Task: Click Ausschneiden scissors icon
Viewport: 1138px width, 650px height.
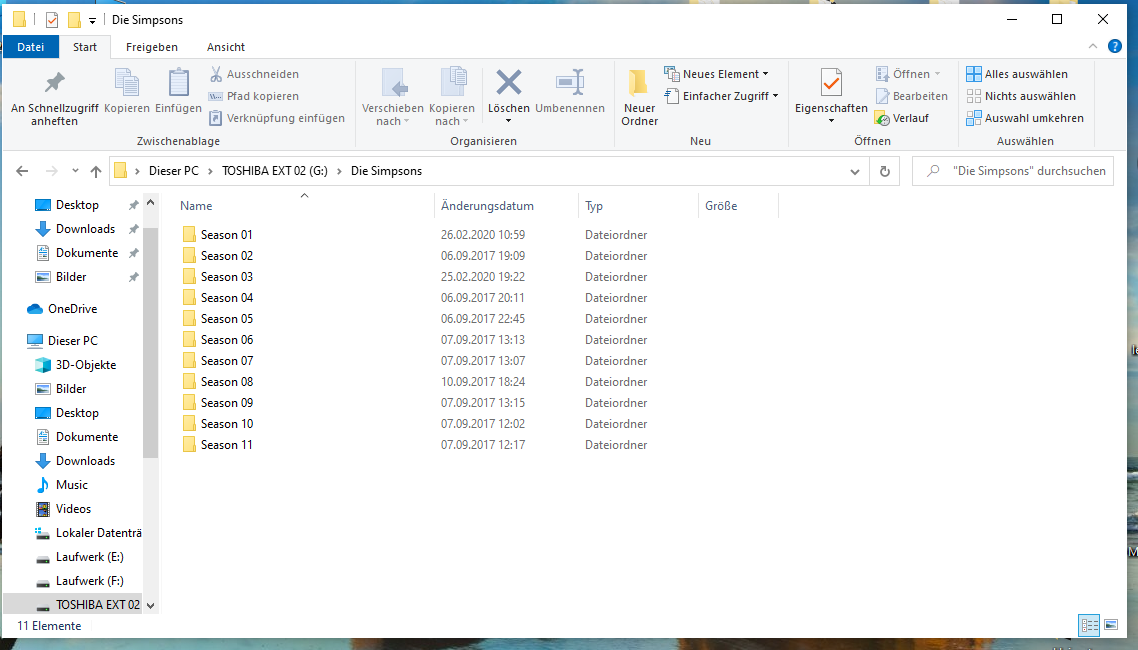Action: [x=216, y=74]
